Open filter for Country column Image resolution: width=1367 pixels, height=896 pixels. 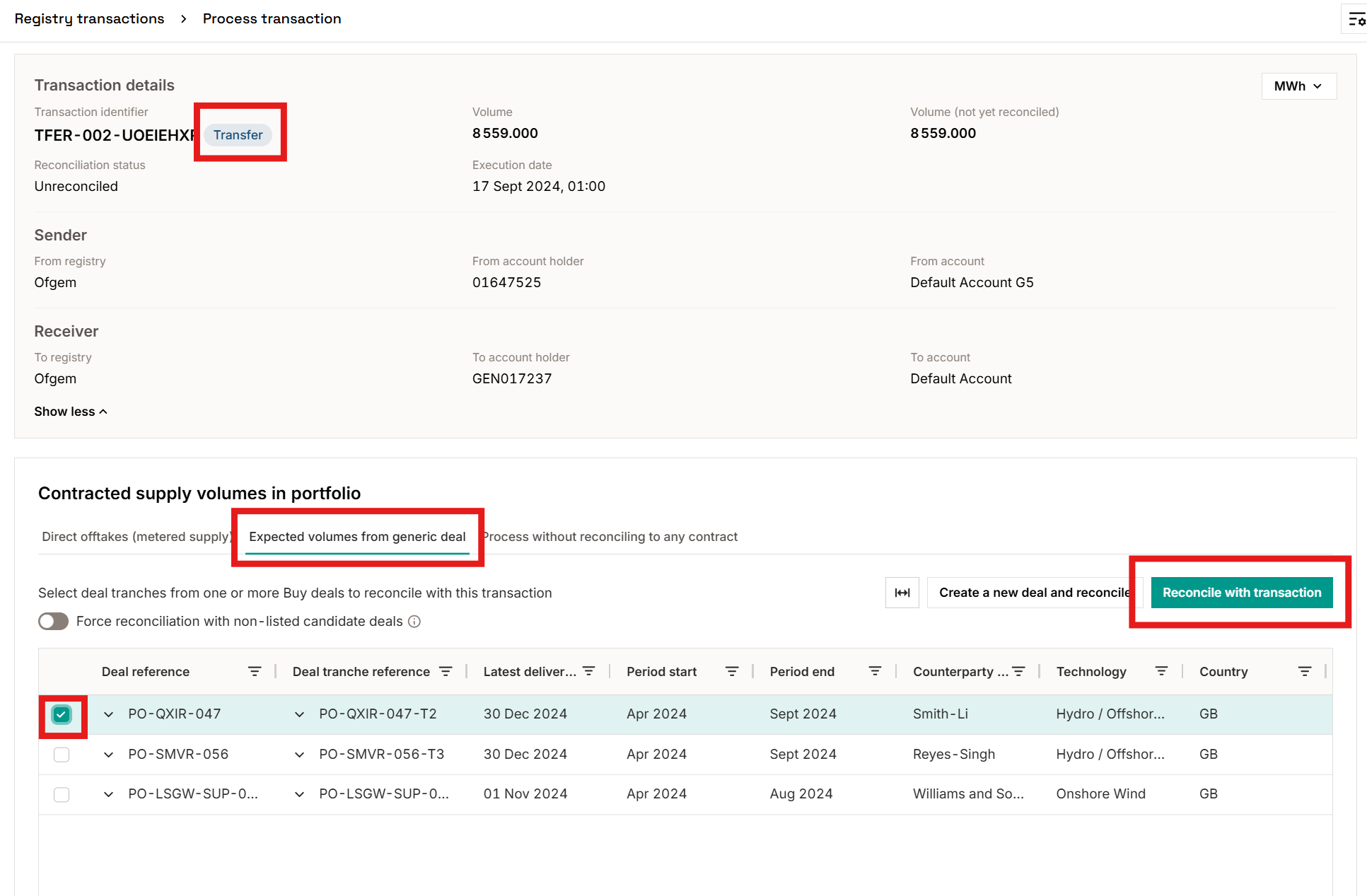(1305, 671)
